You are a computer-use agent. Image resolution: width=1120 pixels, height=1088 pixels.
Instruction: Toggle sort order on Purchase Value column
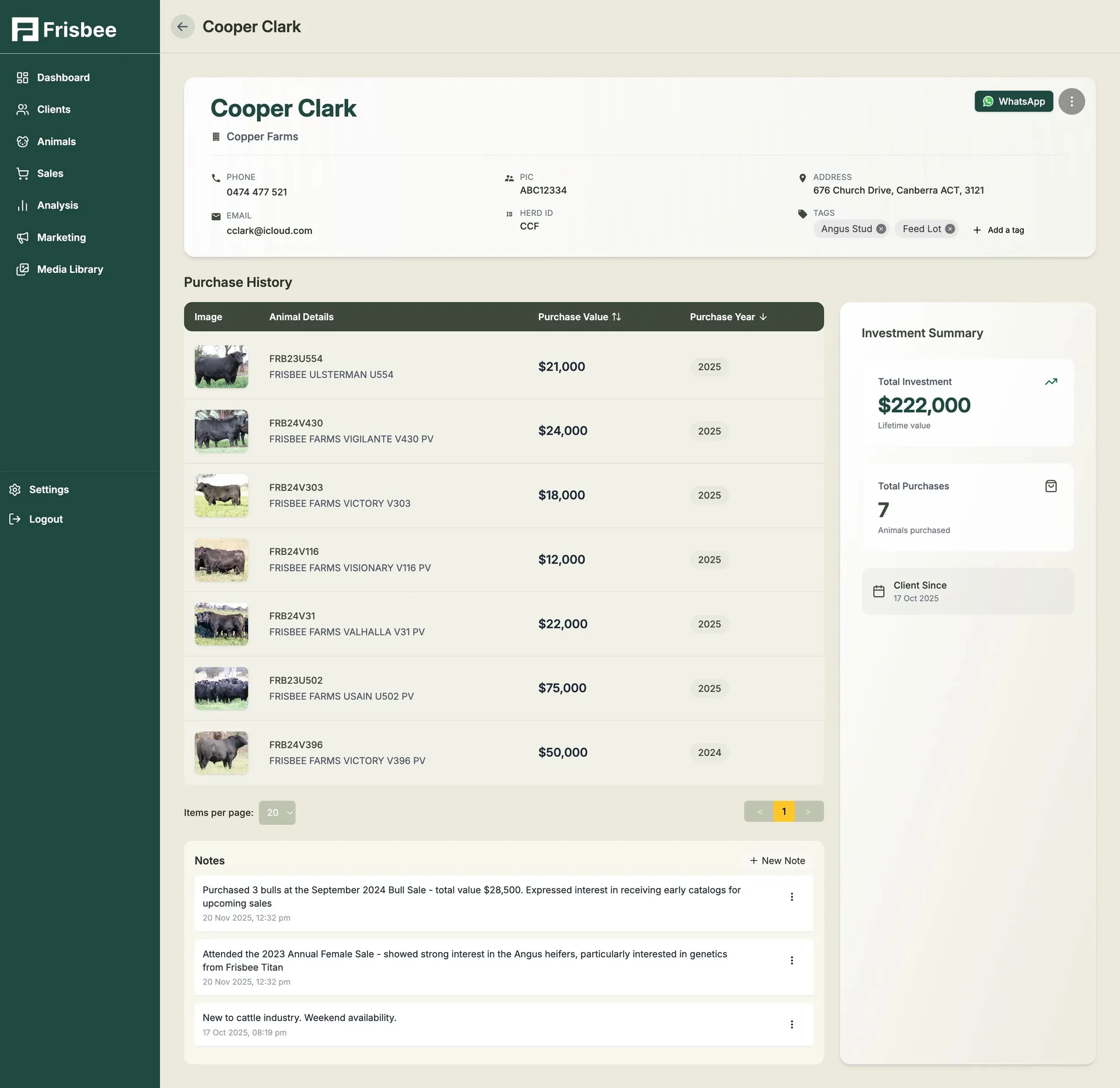[617, 317]
